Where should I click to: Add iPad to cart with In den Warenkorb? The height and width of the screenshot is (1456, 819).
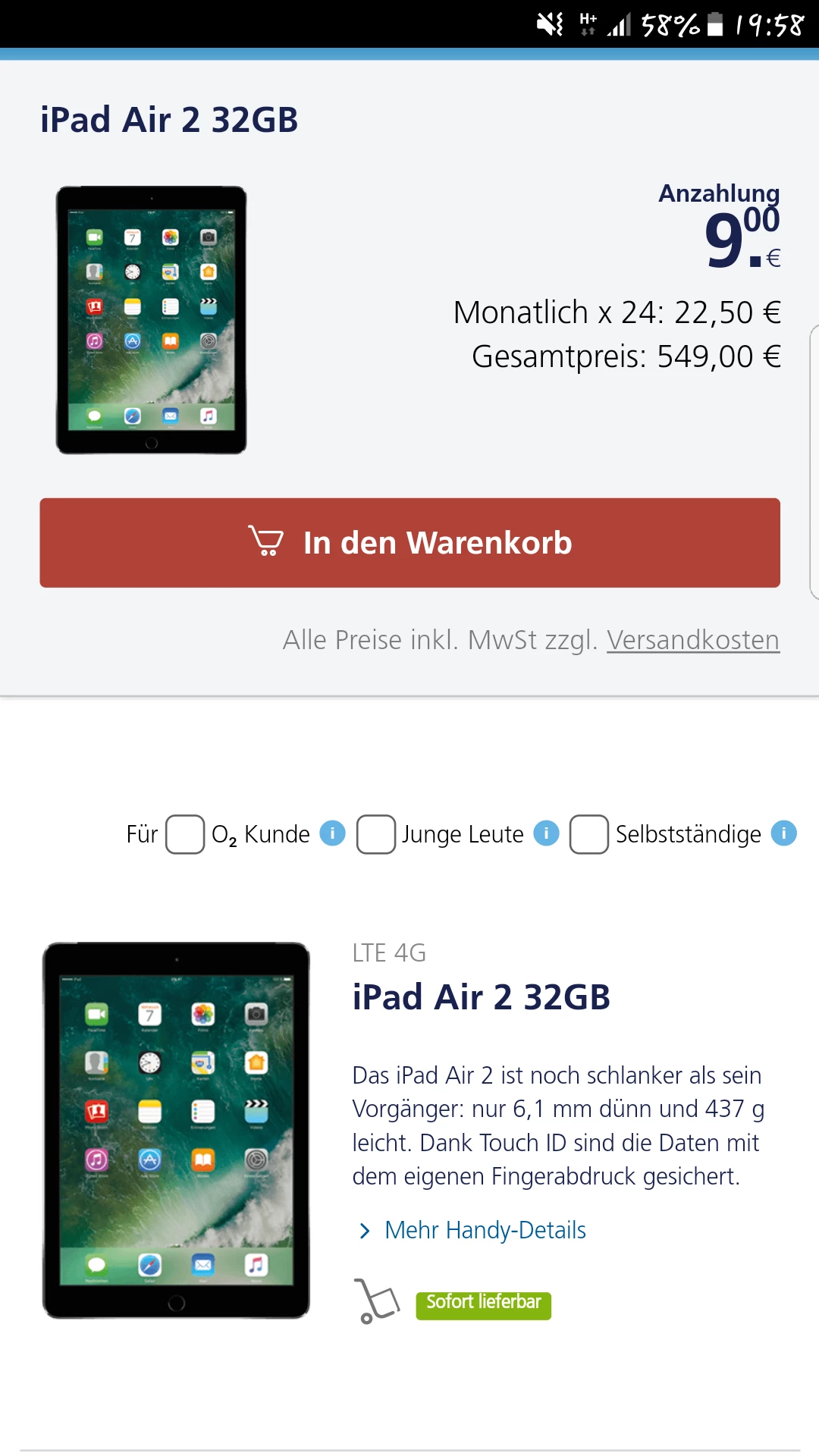click(409, 543)
